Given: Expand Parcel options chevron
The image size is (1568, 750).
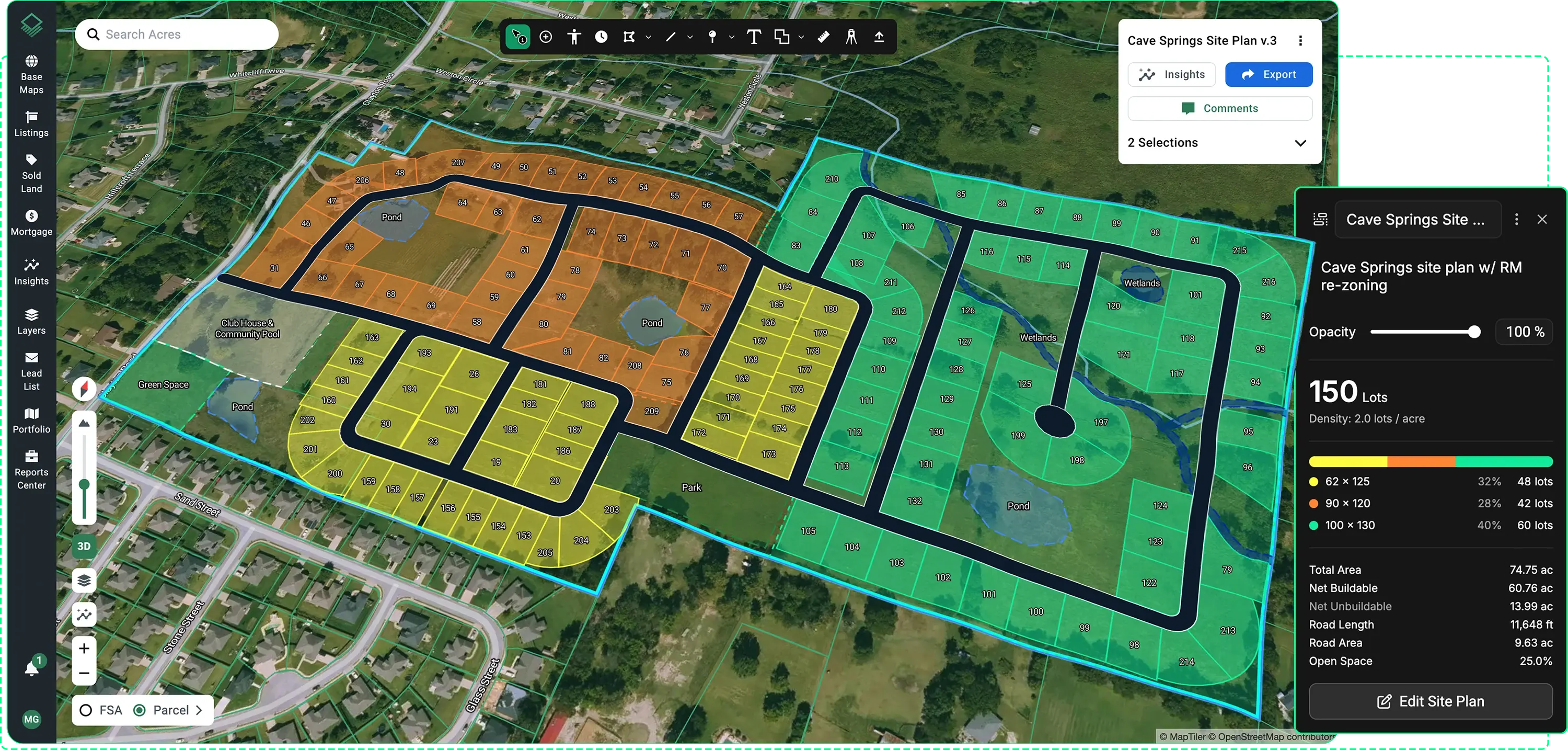Looking at the screenshot, I should (199, 710).
